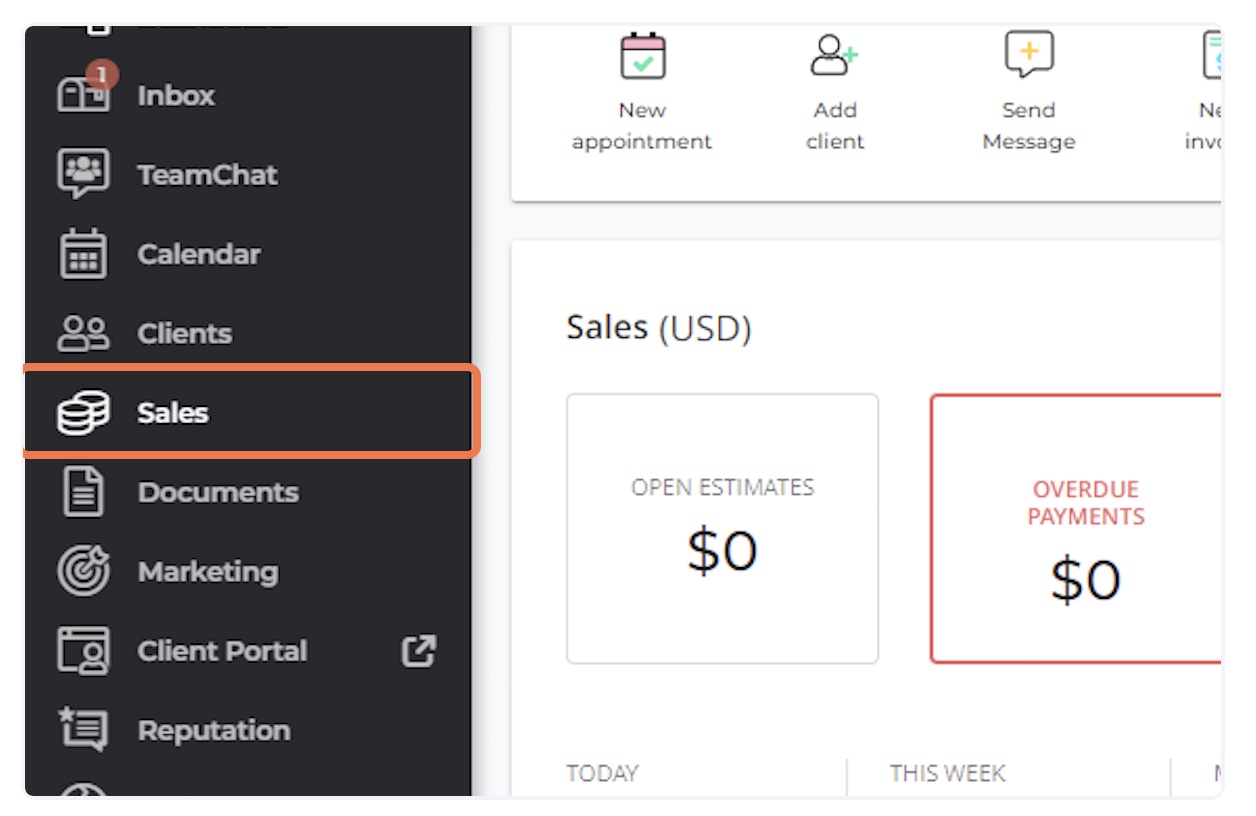Click the New appointment calendar icon
Screen dimensions: 1256x816
coord(642,55)
